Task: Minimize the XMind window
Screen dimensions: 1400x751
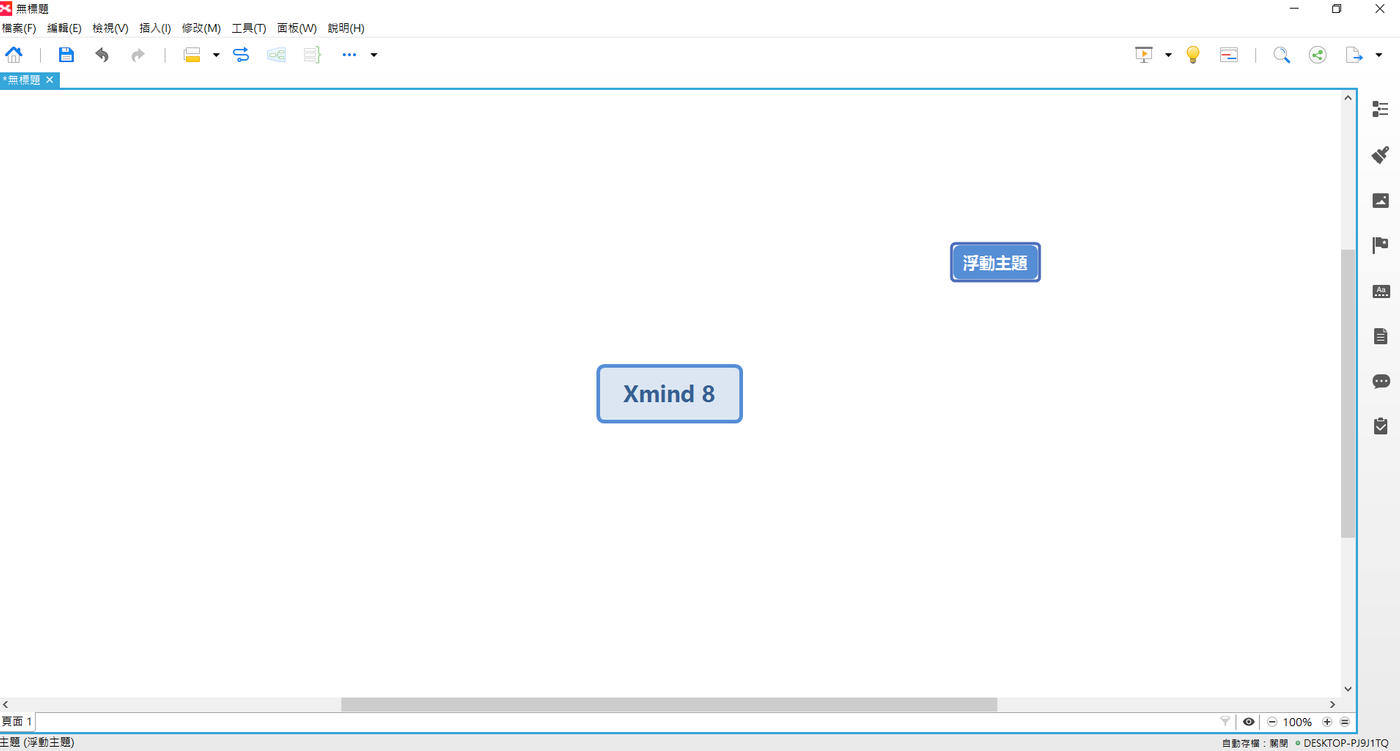Action: tap(1294, 9)
